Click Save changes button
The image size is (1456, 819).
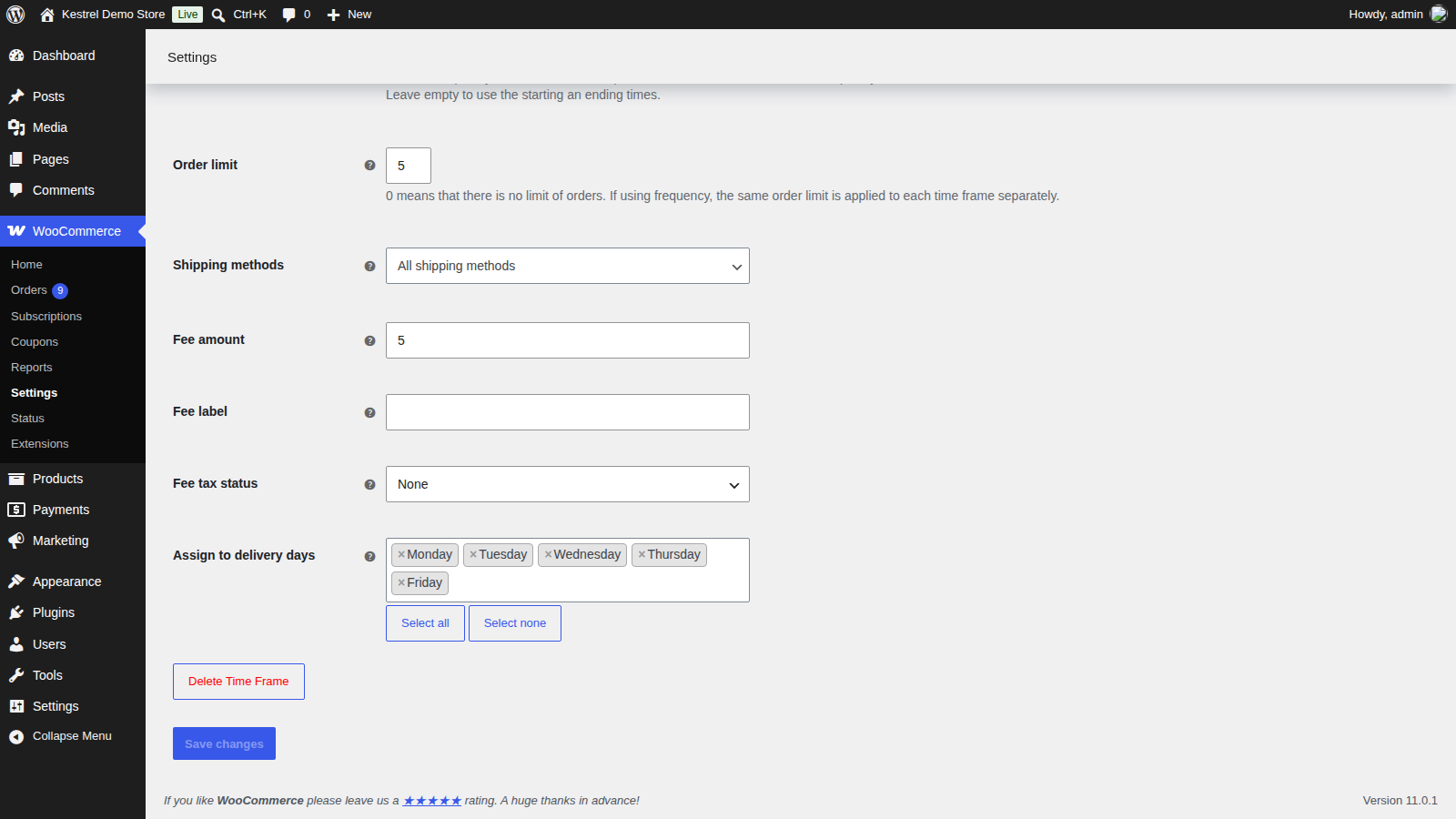tap(224, 743)
